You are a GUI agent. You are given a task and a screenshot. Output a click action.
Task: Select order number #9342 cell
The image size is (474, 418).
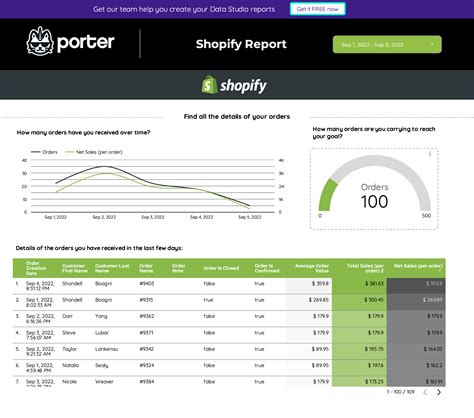pos(147,349)
